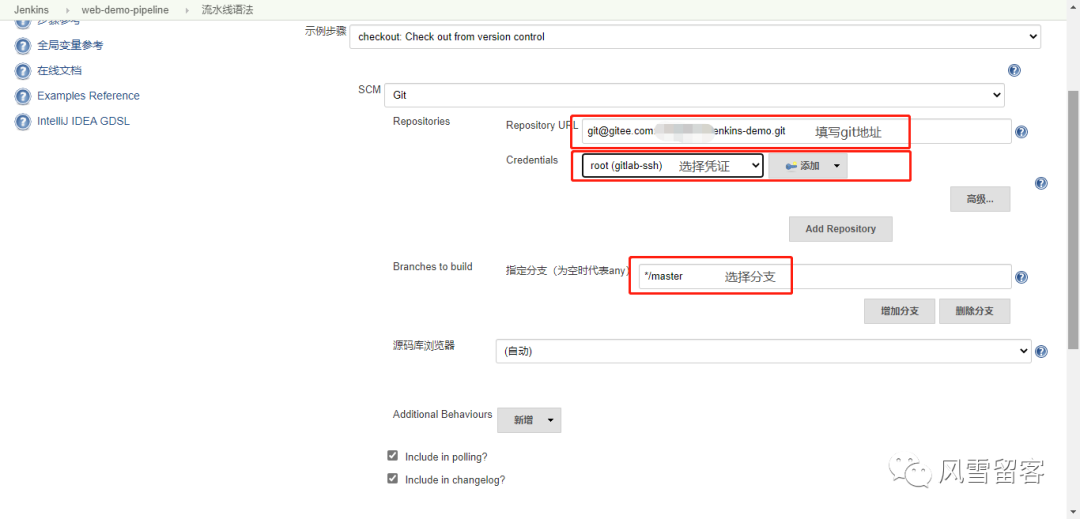The width and height of the screenshot is (1080, 519).
Task: Open the Credentials root (gitlab-ssh) dropdown
Action: coord(672,166)
